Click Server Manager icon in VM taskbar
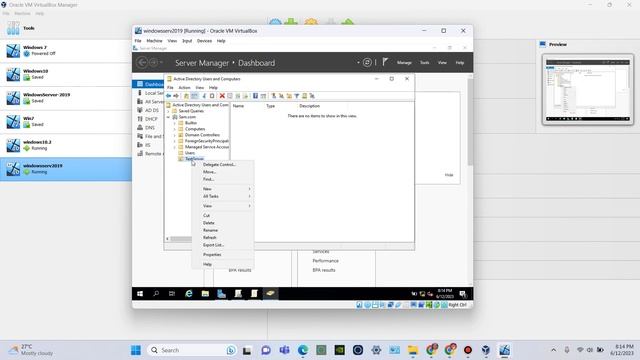640x360 pixels. (221, 293)
